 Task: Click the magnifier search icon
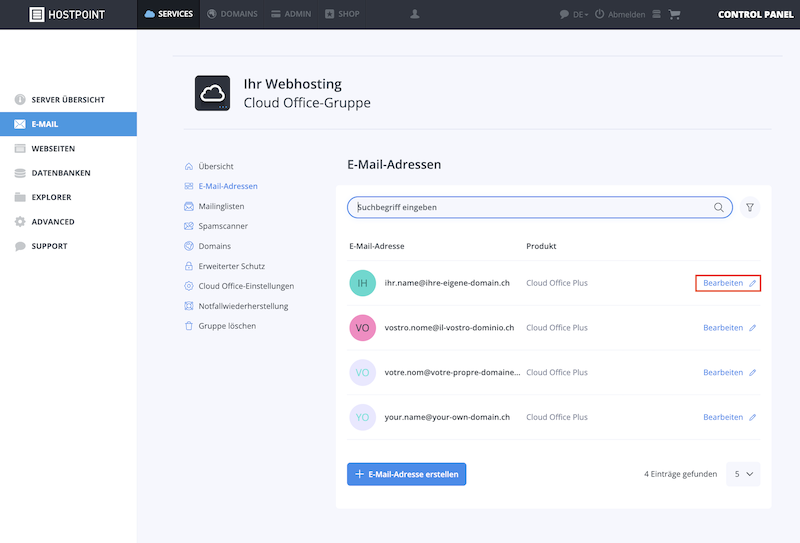pos(718,207)
